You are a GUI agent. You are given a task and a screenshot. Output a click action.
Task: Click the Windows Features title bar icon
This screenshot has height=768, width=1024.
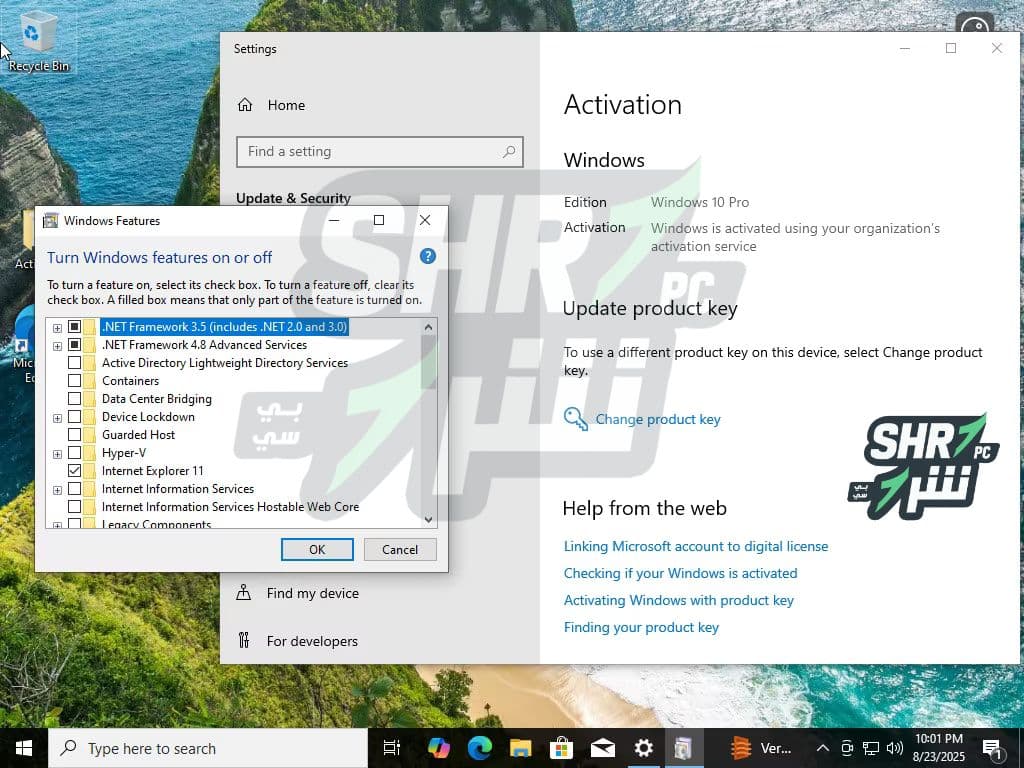[50, 221]
